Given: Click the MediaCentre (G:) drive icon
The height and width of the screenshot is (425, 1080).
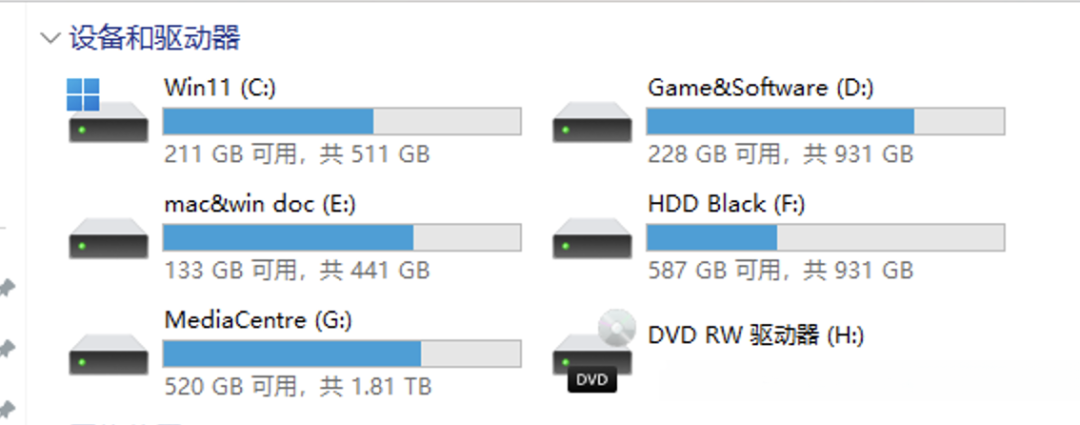Looking at the screenshot, I should [x=108, y=354].
